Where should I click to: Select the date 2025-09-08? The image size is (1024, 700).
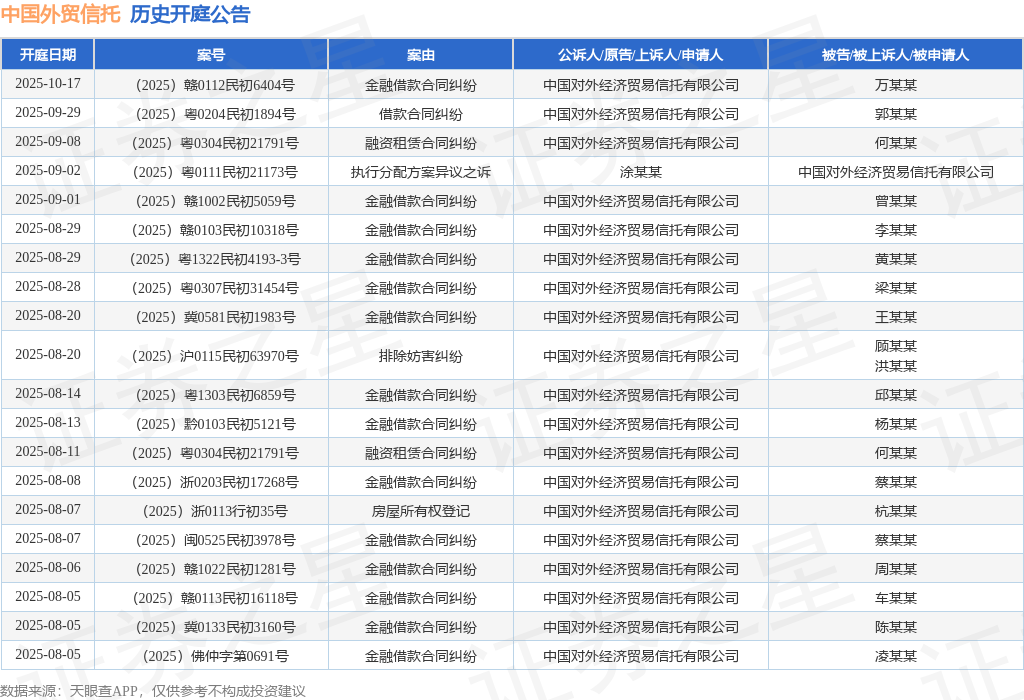pyautogui.click(x=48, y=142)
